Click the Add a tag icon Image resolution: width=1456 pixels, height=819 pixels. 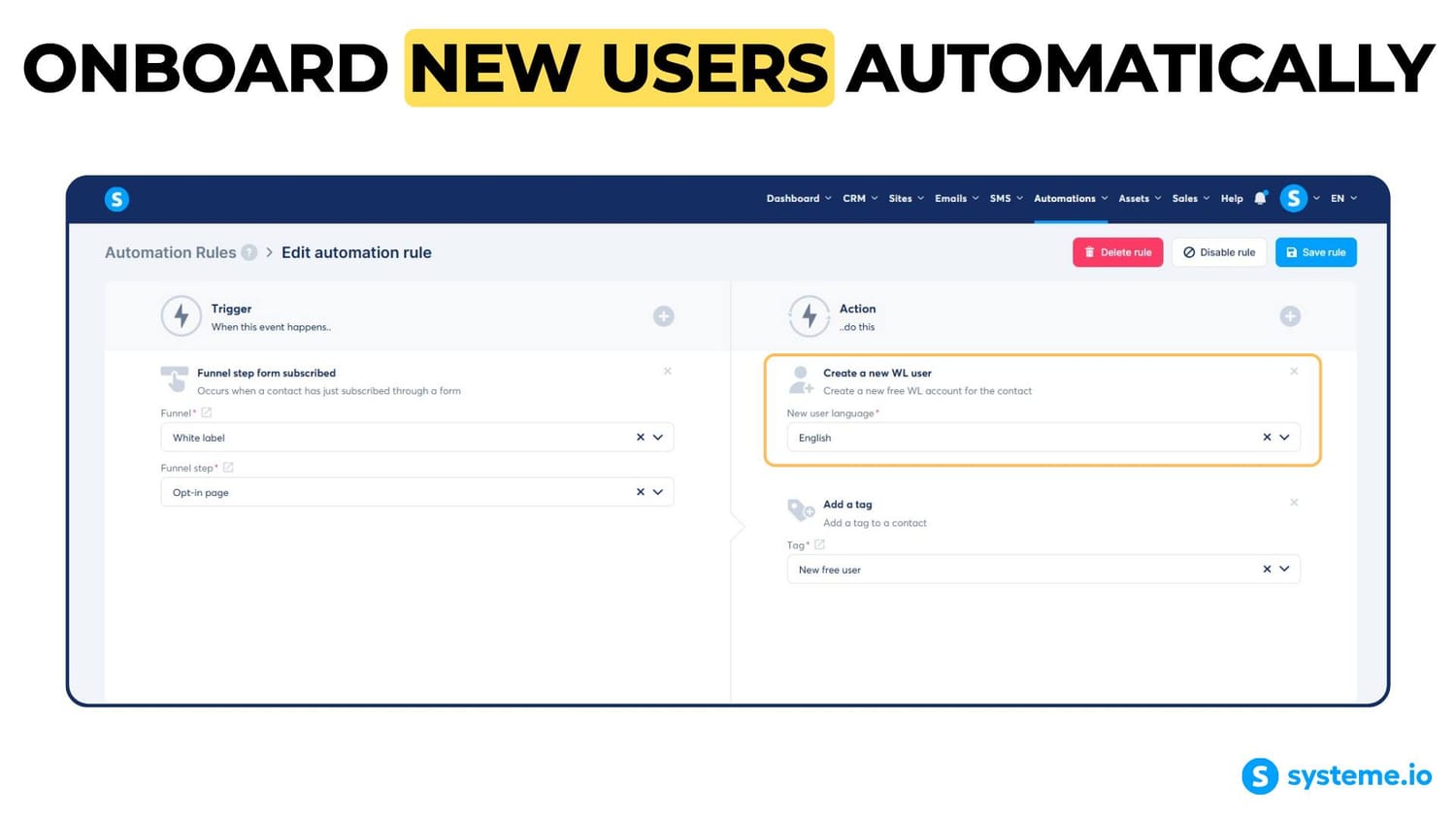pos(801,509)
